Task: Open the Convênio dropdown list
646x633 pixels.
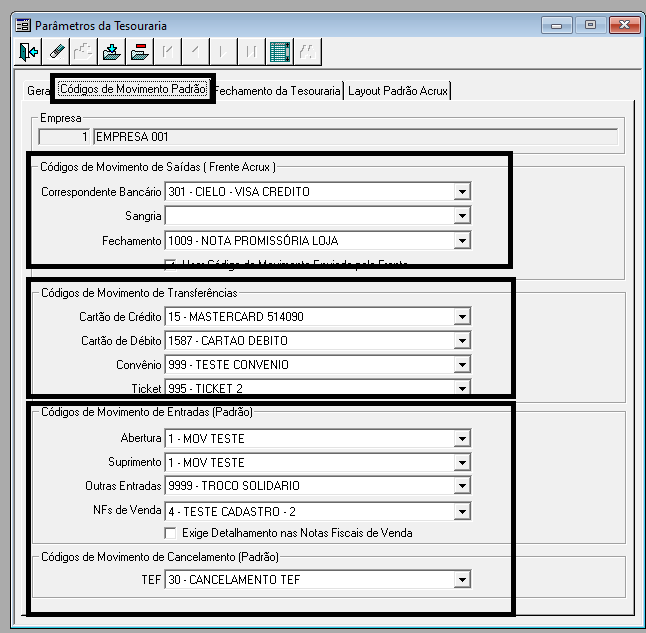Action: pyautogui.click(x=462, y=365)
